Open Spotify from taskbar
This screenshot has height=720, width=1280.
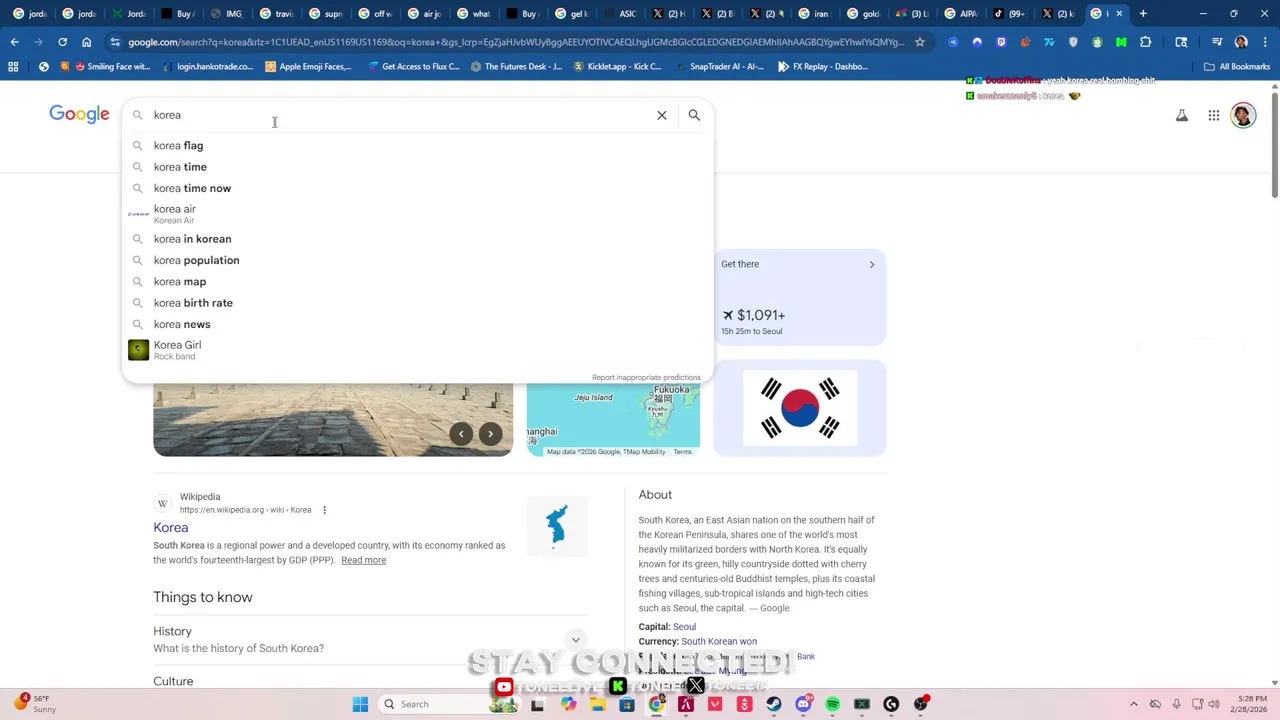pos(832,704)
